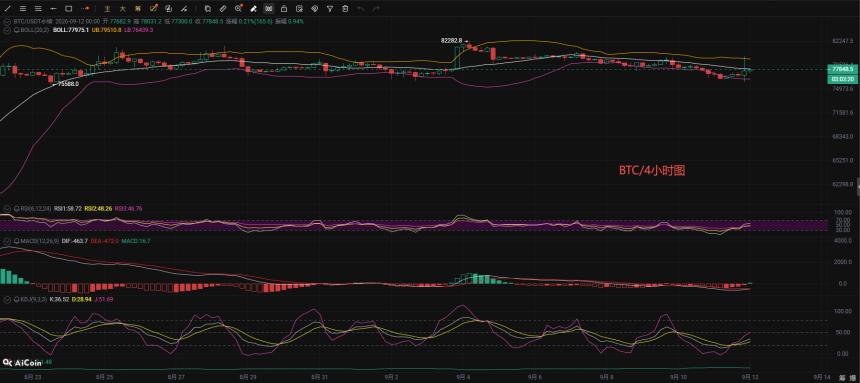860x383 pixels.
Task: Click the undo arrow
Action: click(360, 9)
